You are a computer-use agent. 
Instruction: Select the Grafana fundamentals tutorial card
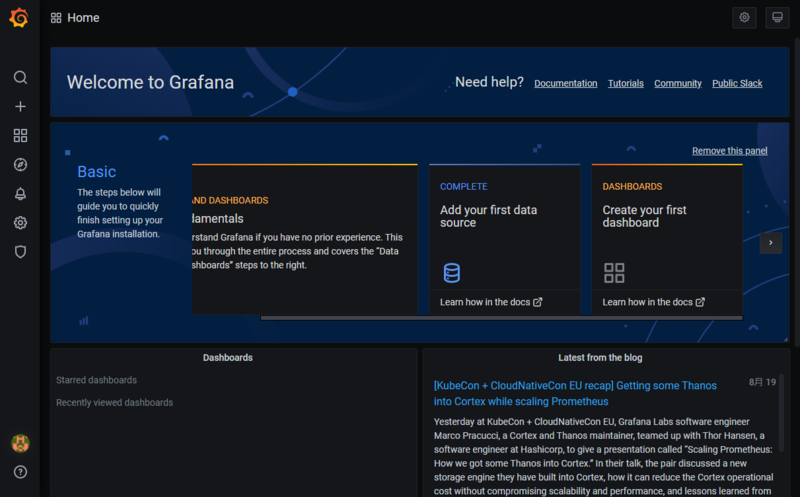click(x=305, y=239)
